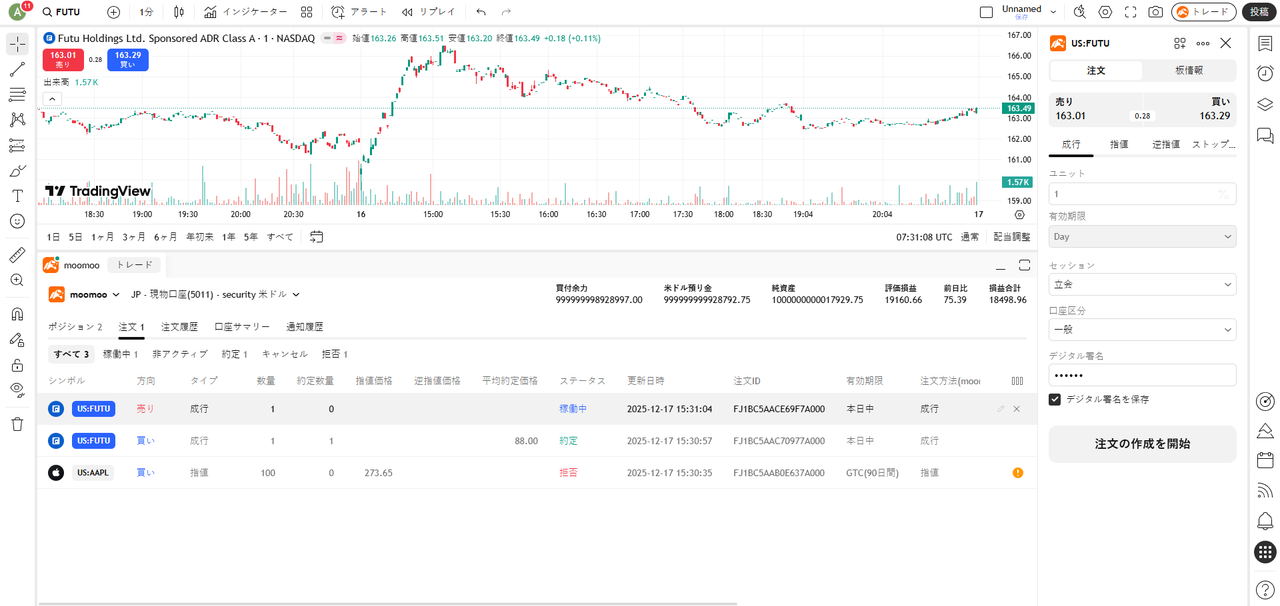The width and height of the screenshot is (1280, 606).
Task: Toggle the save digital signature checkbox
Action: point(1055,399)
